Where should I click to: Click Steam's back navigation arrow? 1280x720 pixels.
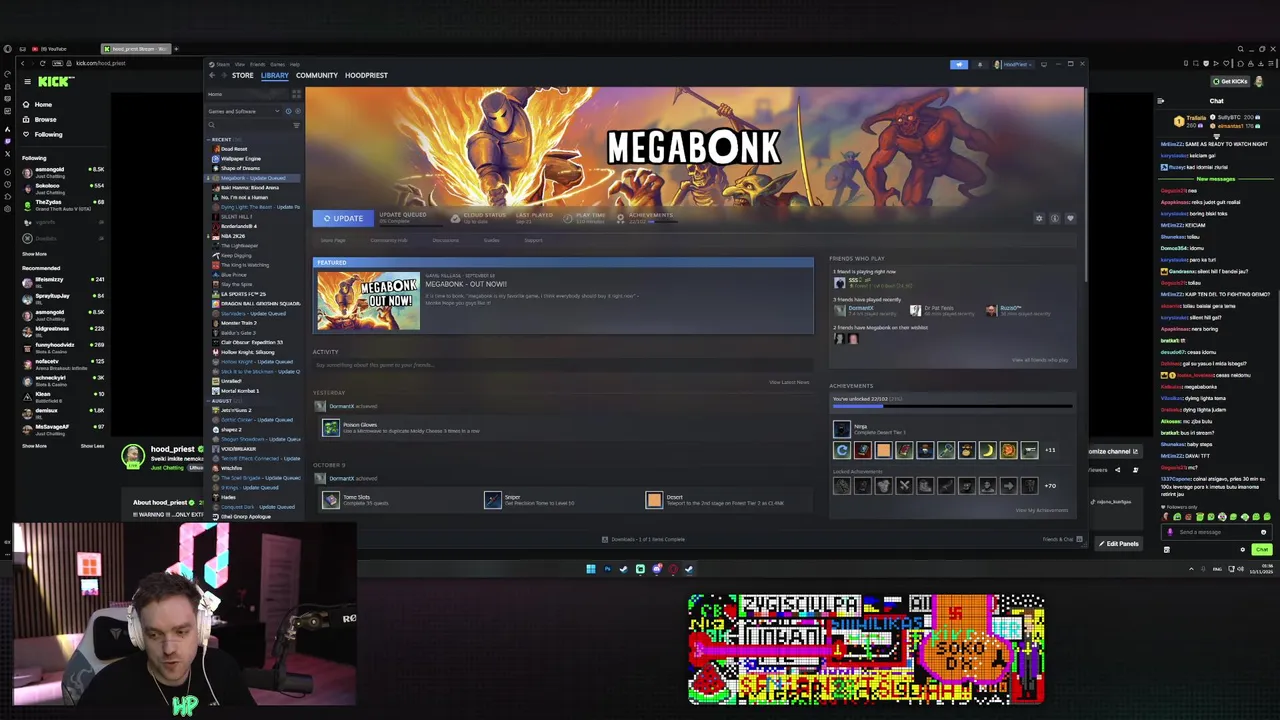point(211,75)
